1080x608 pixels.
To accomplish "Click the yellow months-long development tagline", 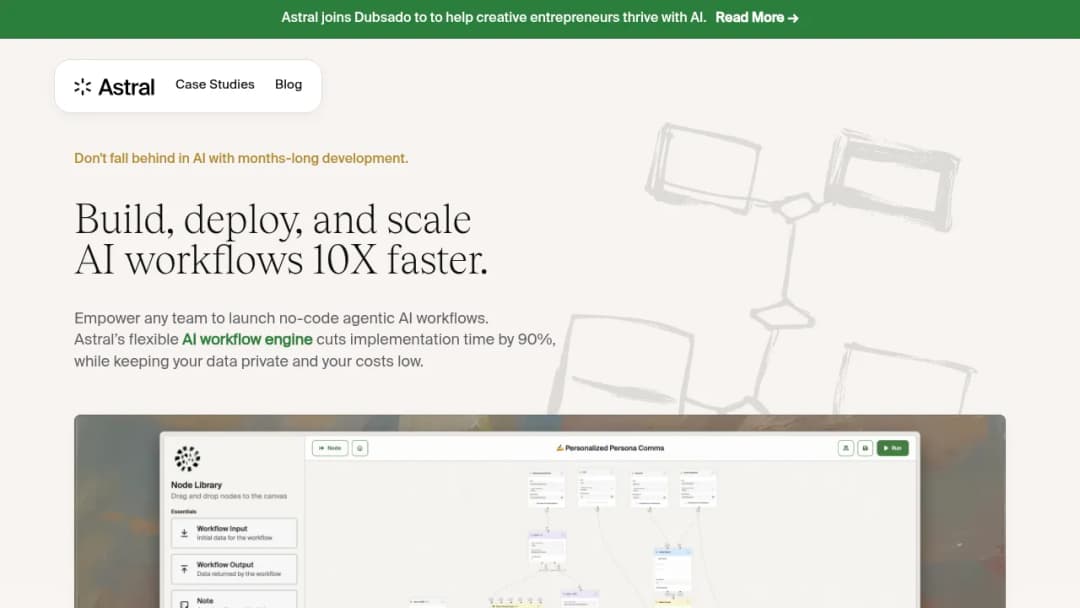I will coord(241,158).
